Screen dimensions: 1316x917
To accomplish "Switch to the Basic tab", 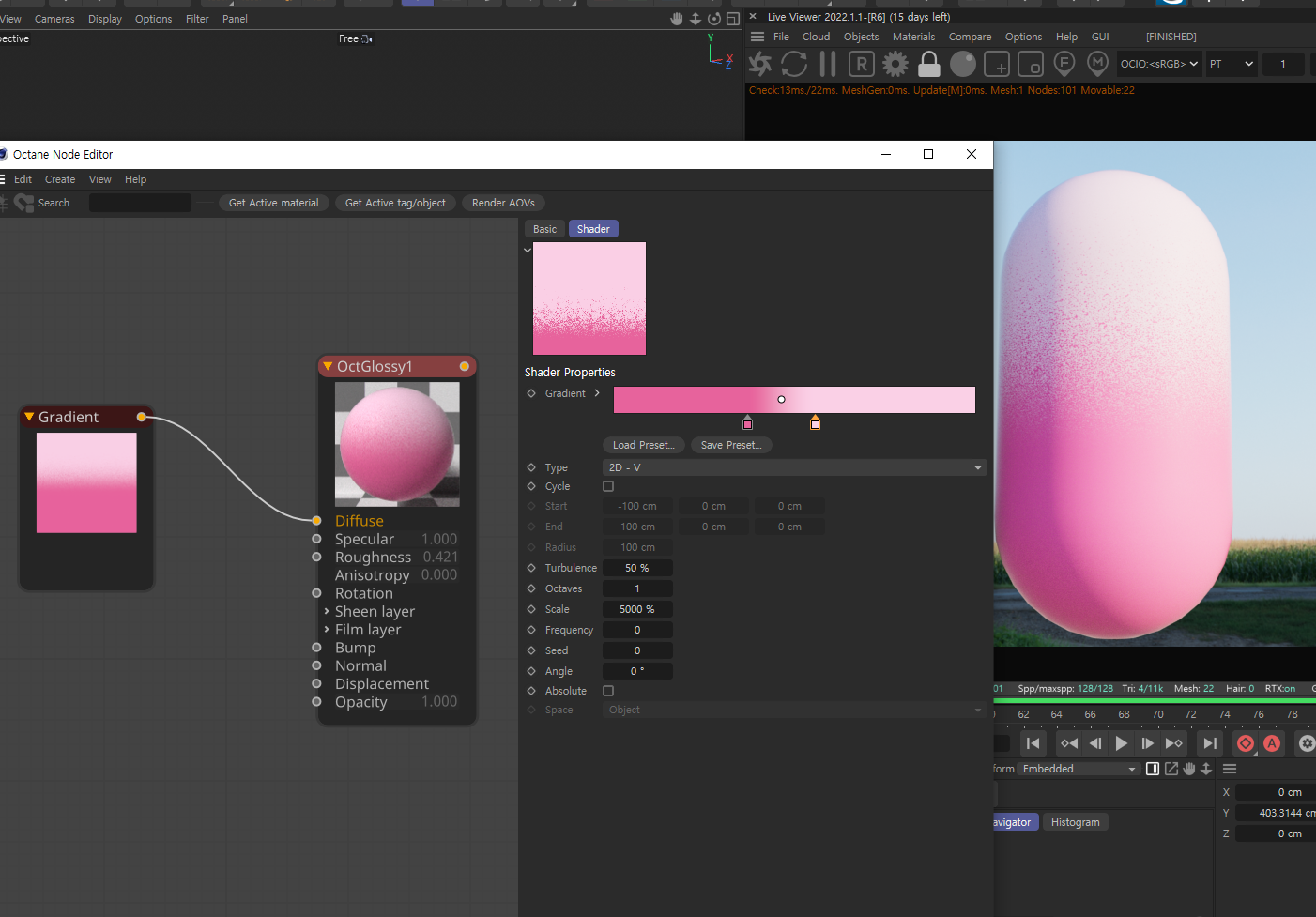I will click(x=544, y=229).
